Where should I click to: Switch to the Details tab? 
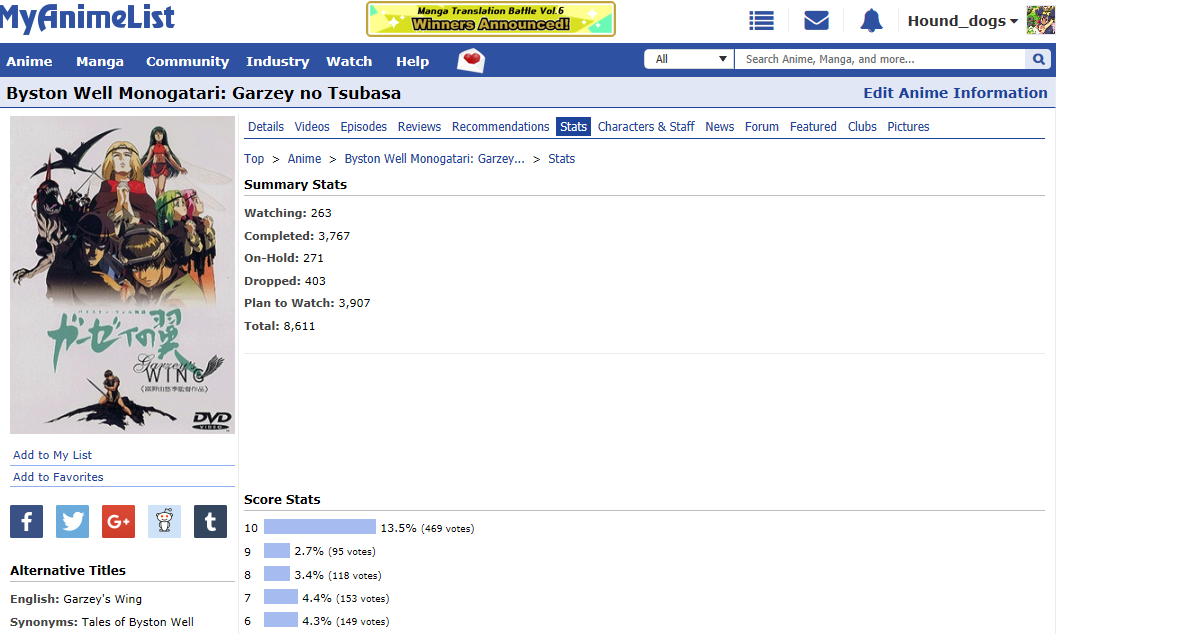pos(266,127)
